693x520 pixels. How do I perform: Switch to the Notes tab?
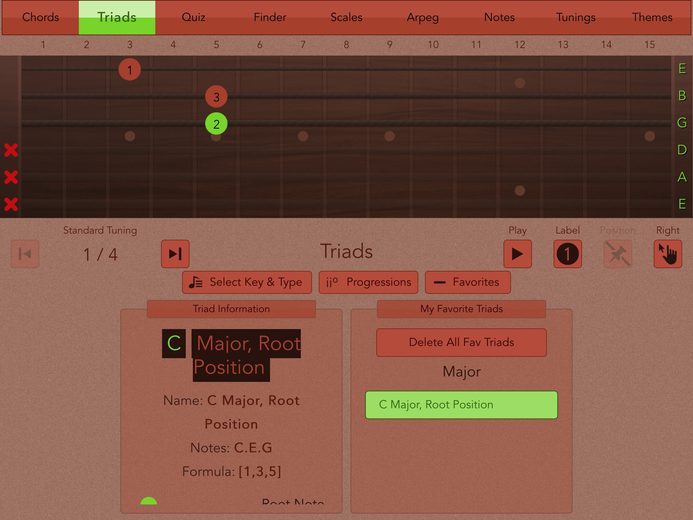(499, 17)
